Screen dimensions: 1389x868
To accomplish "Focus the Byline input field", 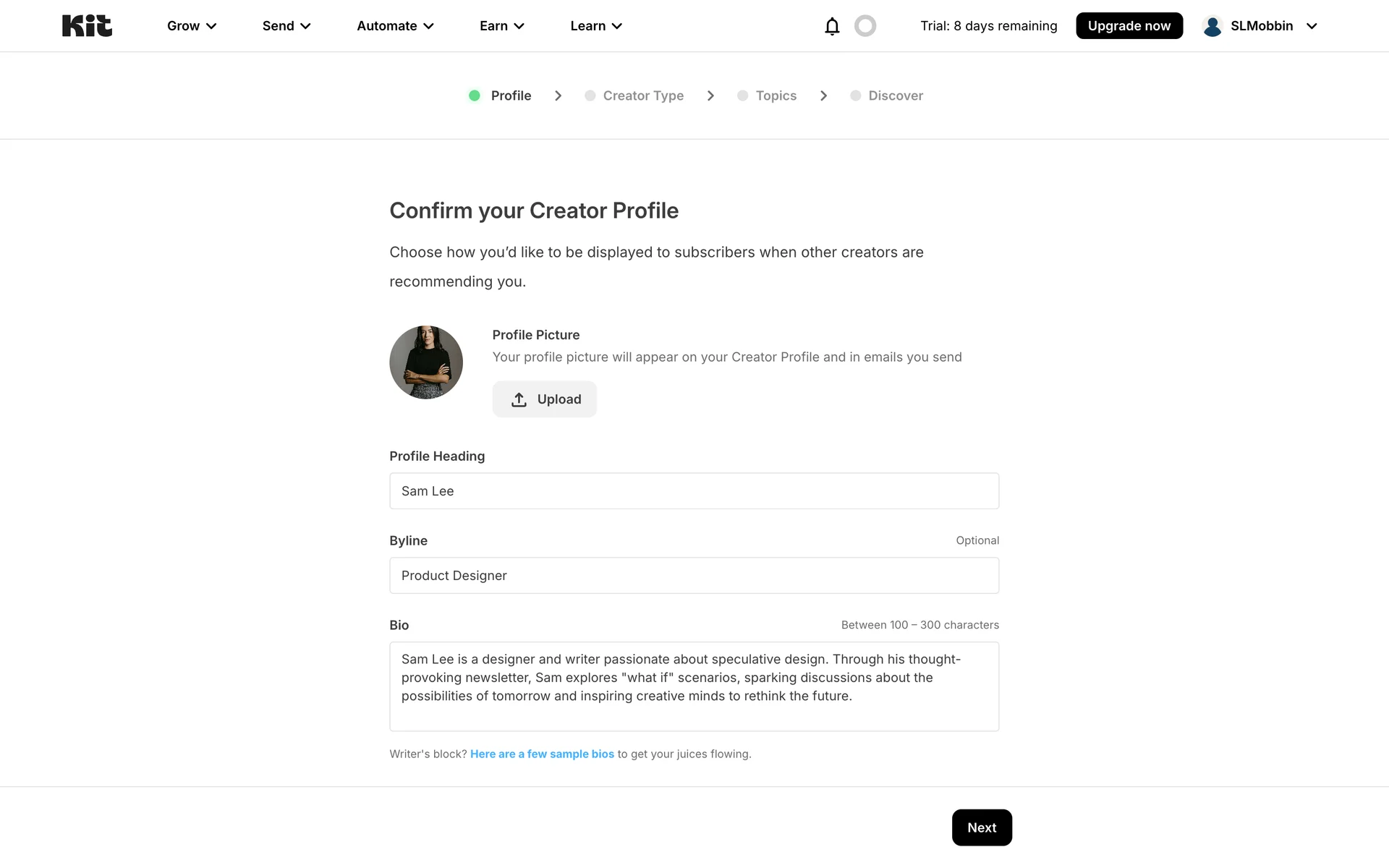I will pos(694,576).
